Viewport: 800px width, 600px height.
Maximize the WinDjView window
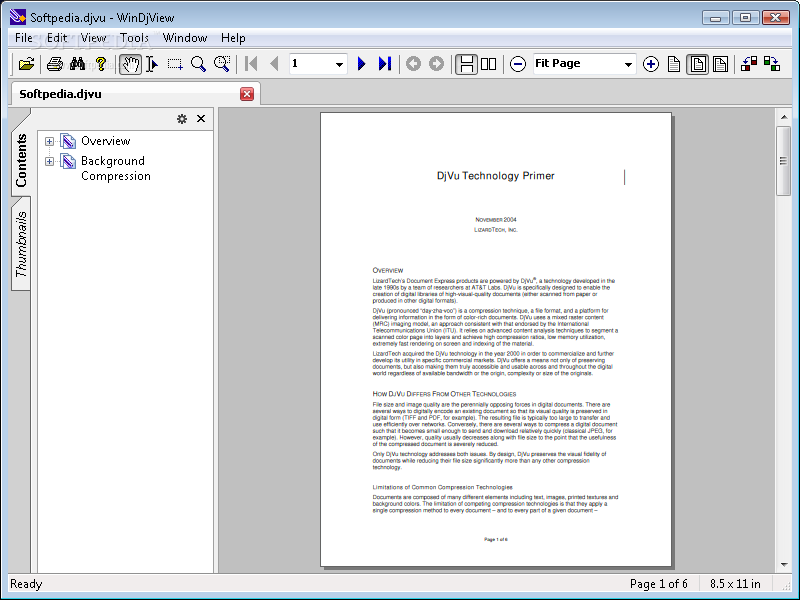pyautogui.click(x=745, y=18)
